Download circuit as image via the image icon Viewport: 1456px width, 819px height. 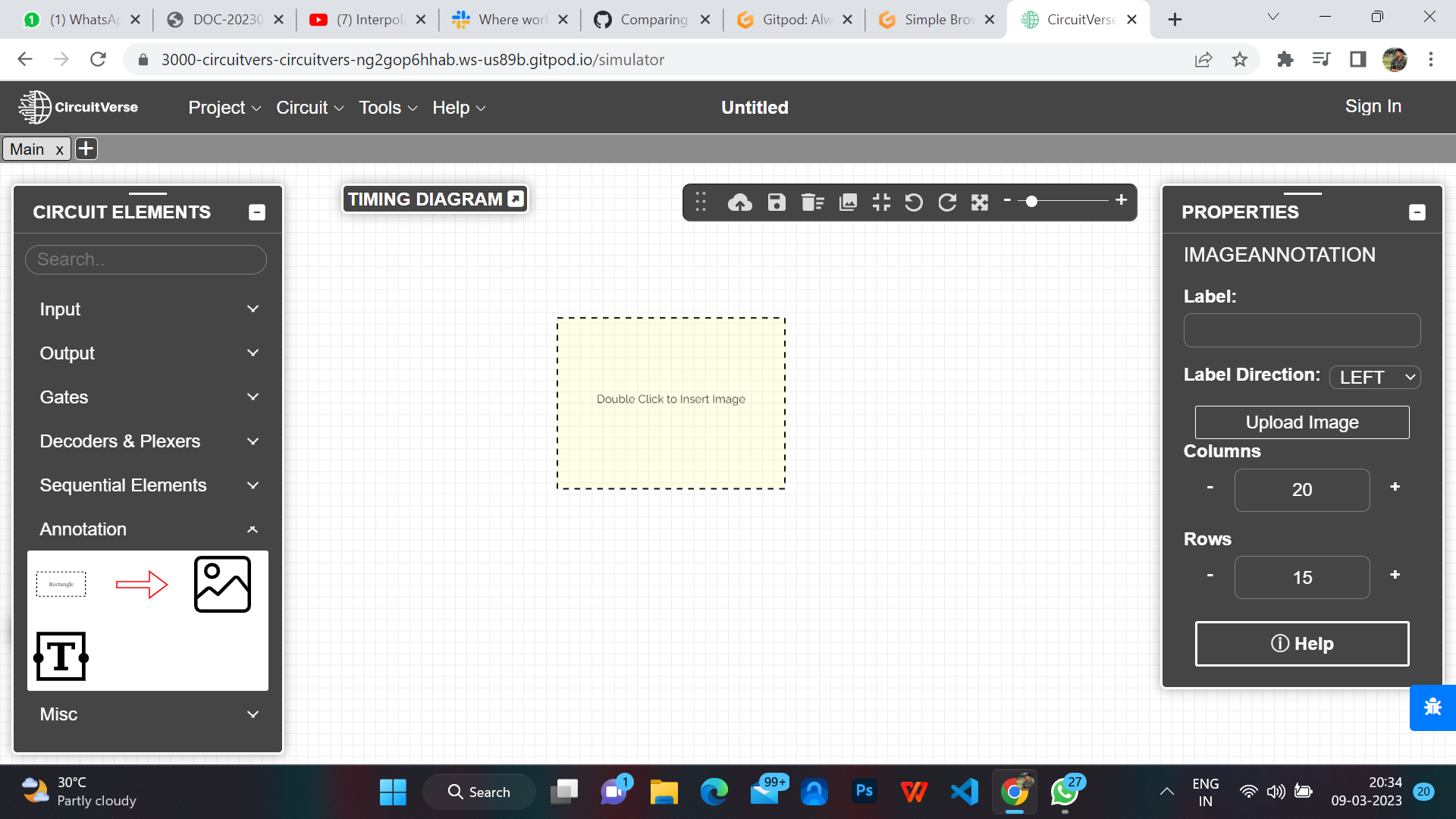pos(848,202)
